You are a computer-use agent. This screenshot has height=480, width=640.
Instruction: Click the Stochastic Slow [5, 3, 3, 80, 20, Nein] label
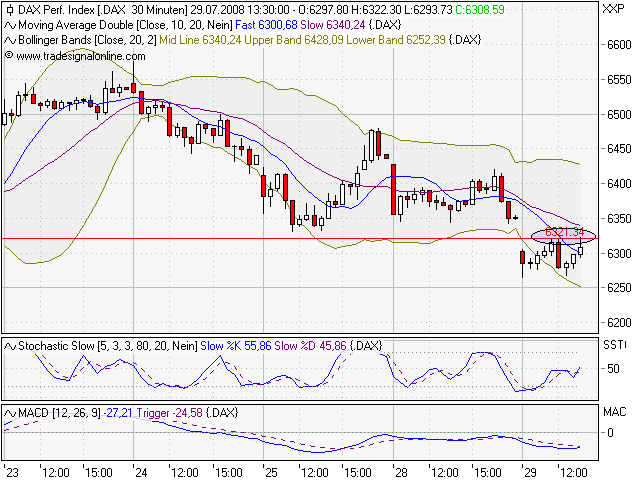point(108,346)
